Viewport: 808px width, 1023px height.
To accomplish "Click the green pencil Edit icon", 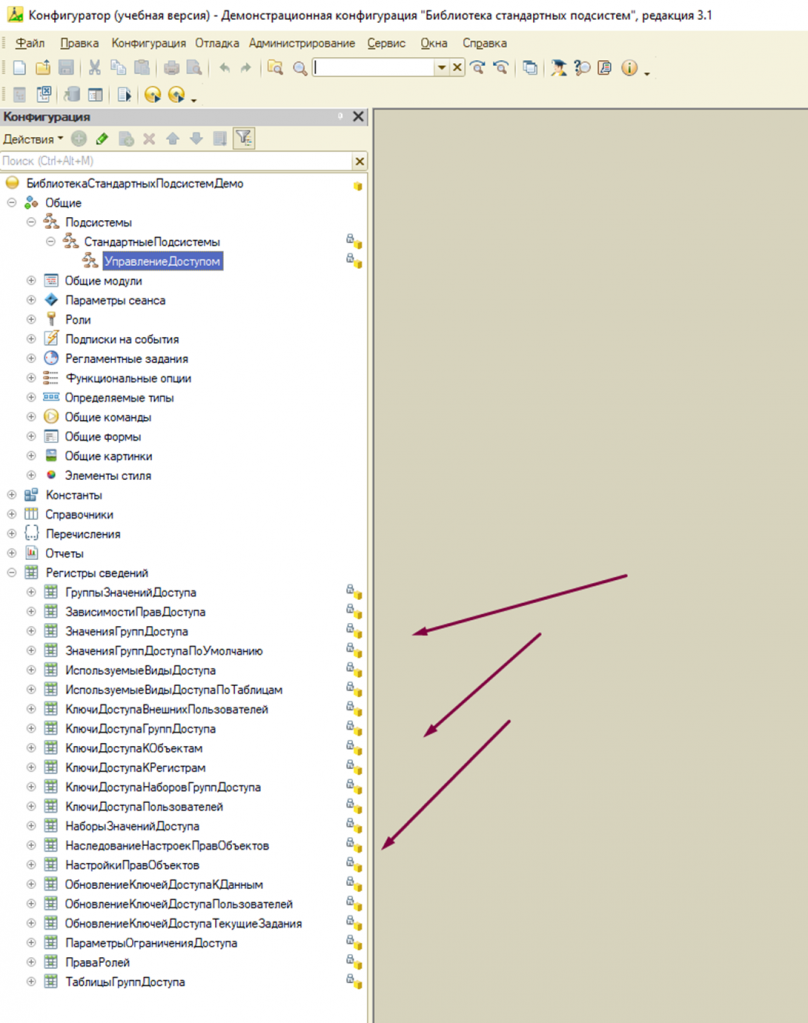I will [102, 139].
